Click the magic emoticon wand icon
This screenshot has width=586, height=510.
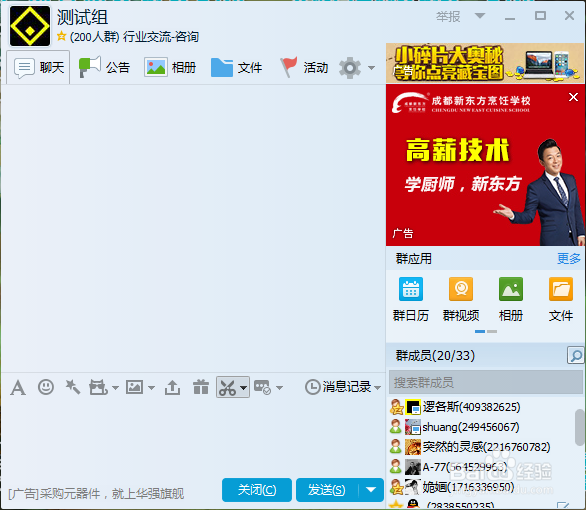click(x=73, y=387)
